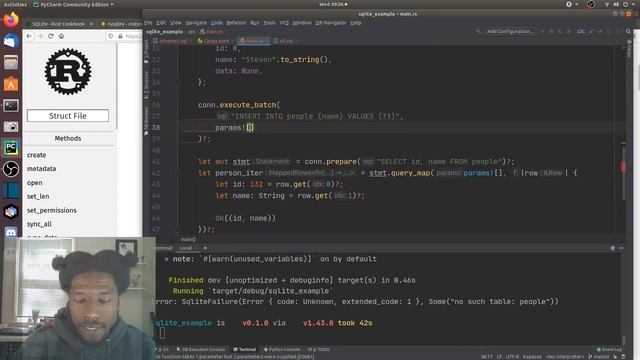Open the Event Log
This screenshot has width=640, height=360.
(609, 349)
